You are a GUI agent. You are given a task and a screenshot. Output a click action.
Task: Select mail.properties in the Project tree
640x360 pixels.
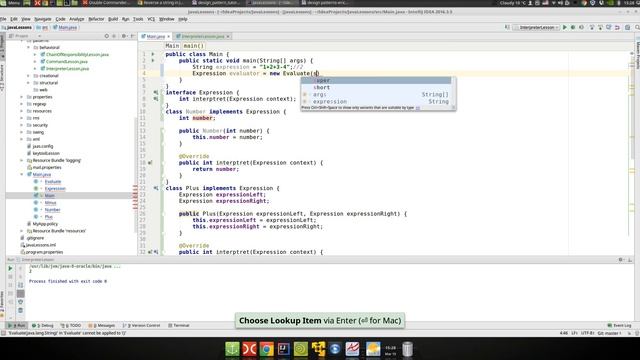47,167
